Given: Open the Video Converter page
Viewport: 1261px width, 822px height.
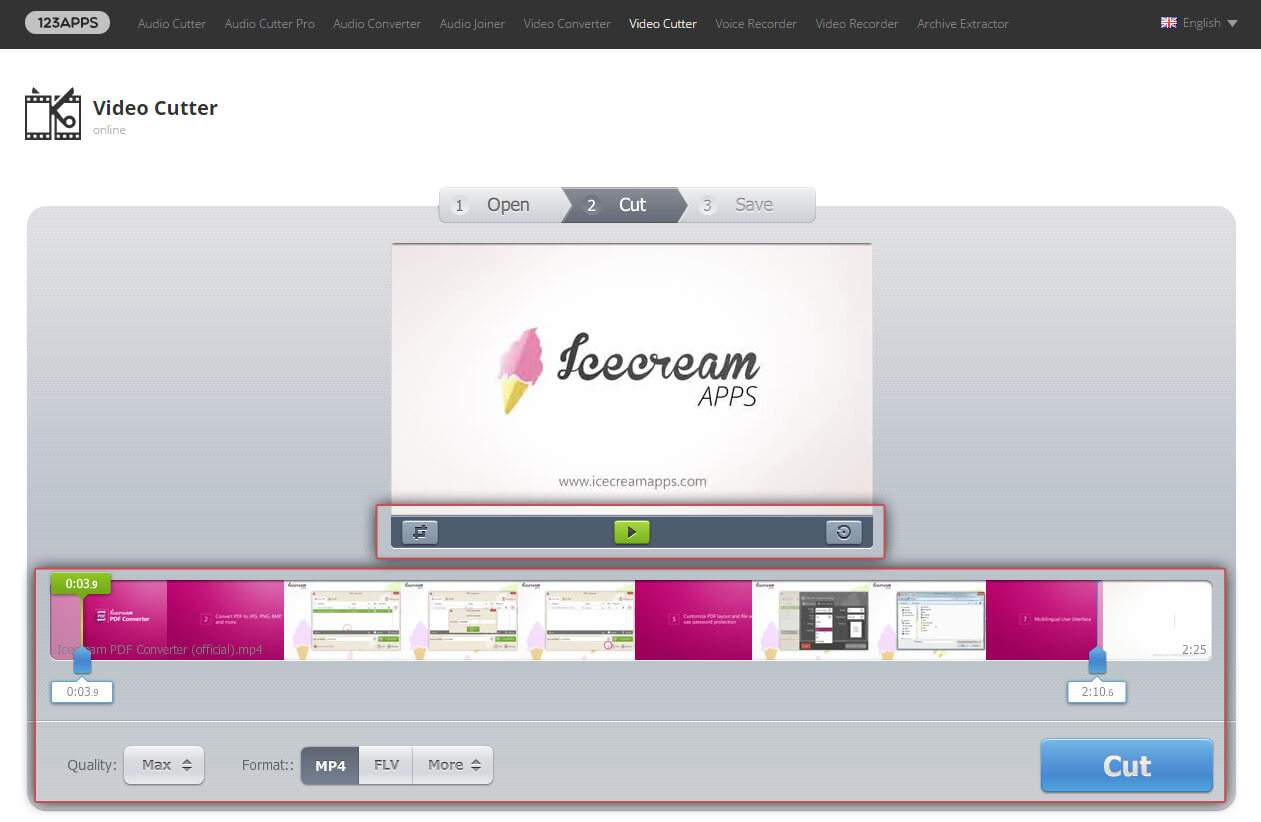Looking at the screenshot, I should (566, 24).
